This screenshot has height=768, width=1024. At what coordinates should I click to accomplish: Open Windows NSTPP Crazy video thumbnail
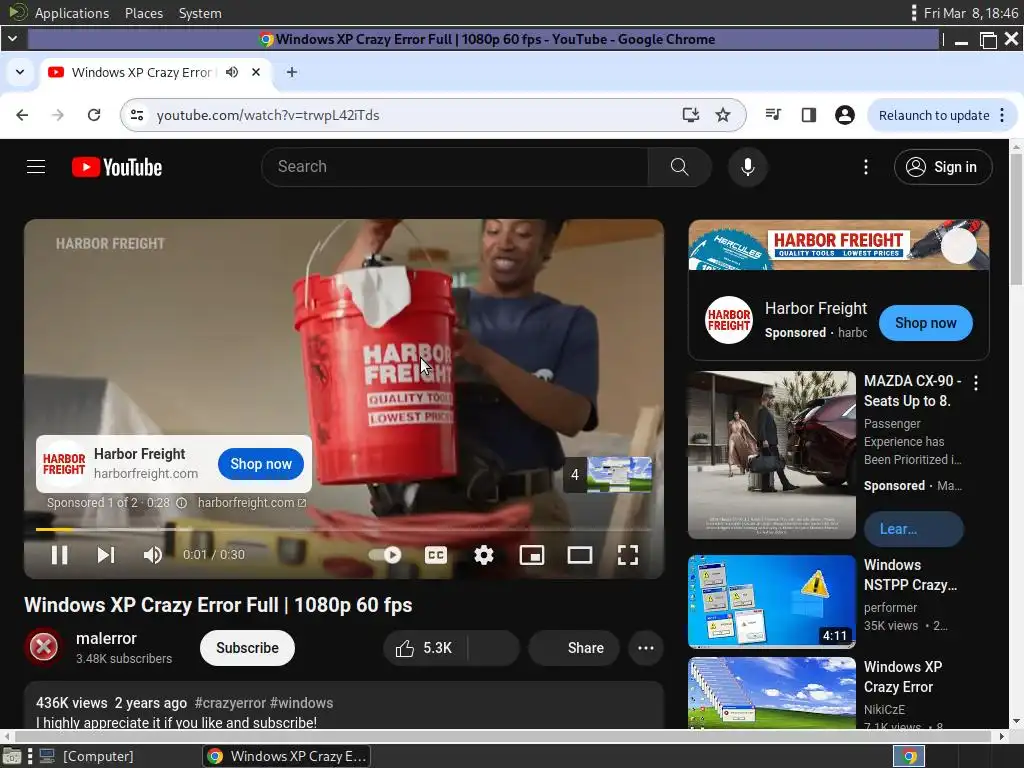tap(771, 601)
